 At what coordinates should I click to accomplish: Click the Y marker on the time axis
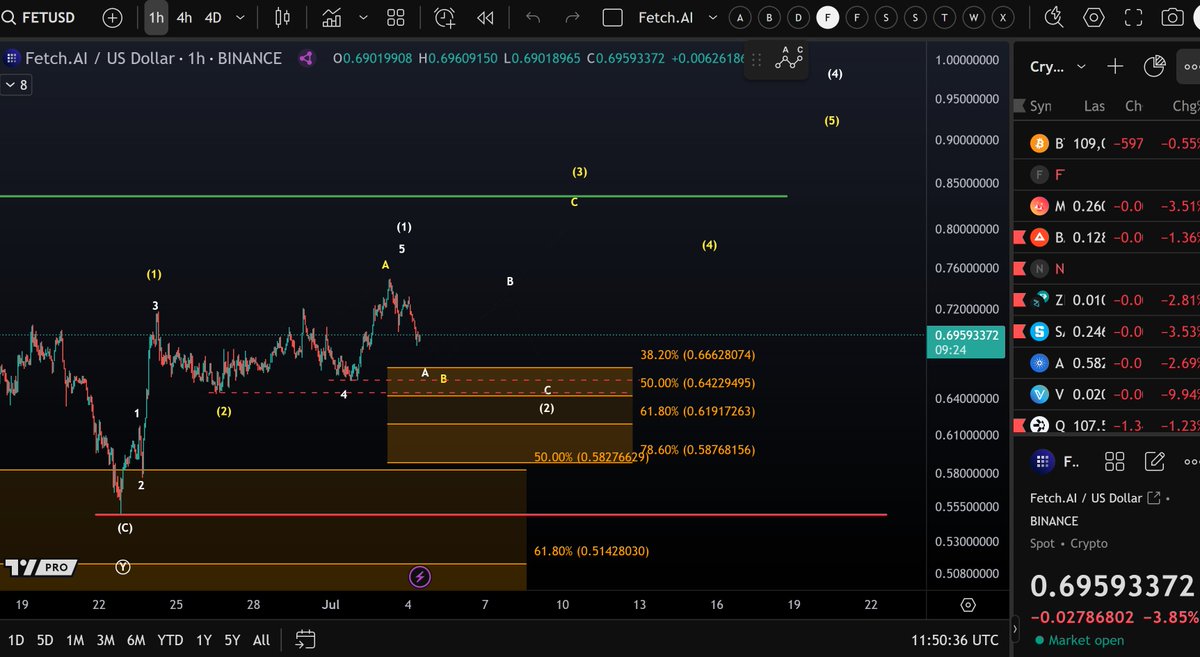point(122,567)
